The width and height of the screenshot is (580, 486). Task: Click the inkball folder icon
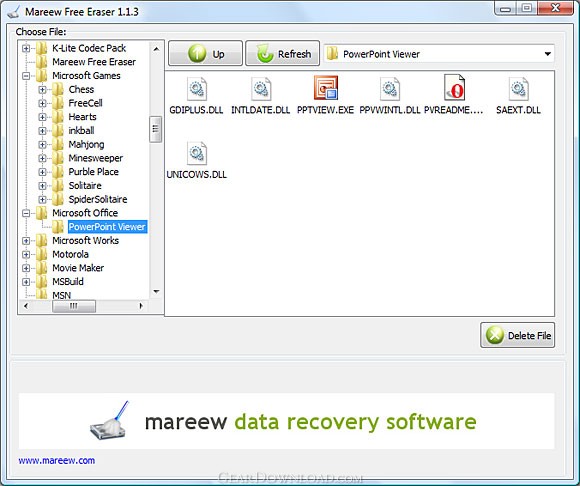point(58,130)
